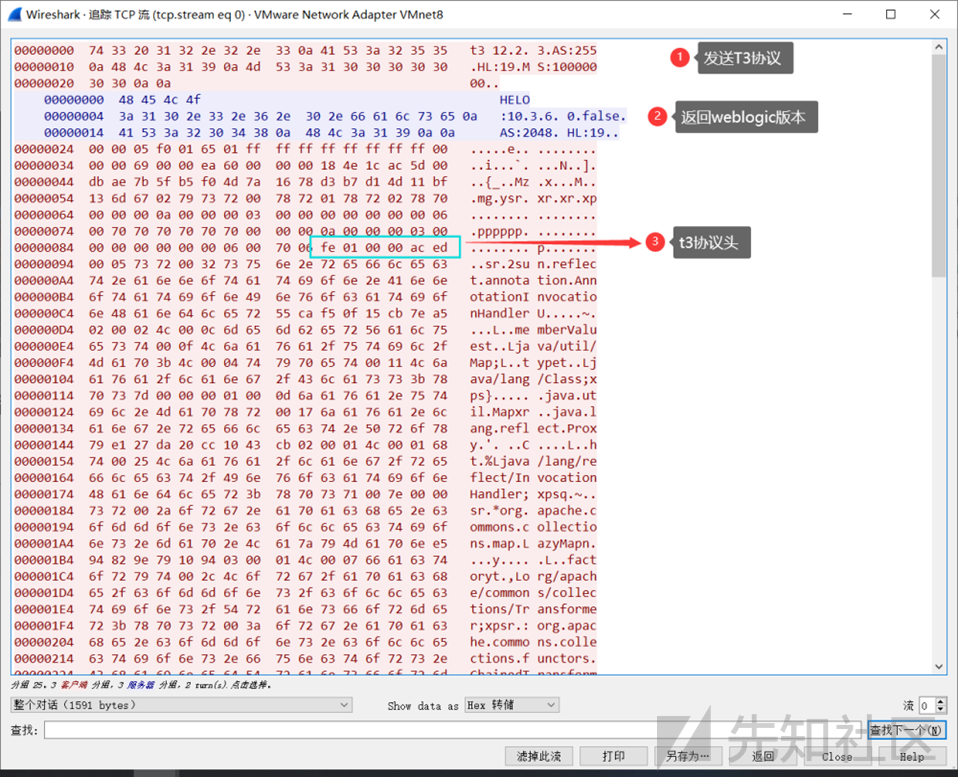958x777 pixels.
Task: Maximize the Follow TCP Stream window
Action: point(891,14)
